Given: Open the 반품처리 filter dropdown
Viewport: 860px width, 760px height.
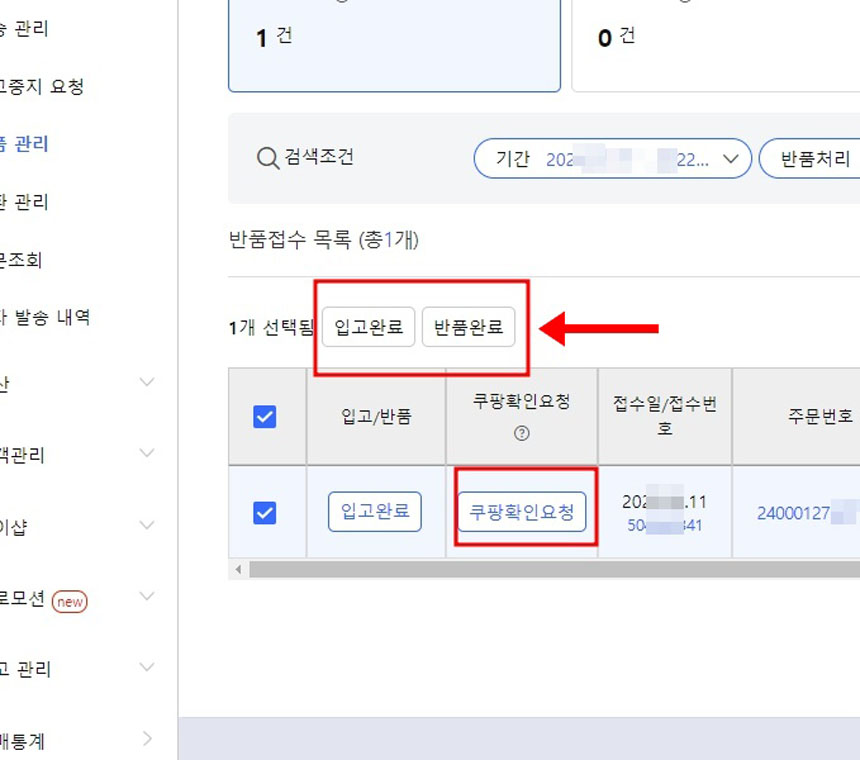Looking at the screenshot, I should pos(810,159).
